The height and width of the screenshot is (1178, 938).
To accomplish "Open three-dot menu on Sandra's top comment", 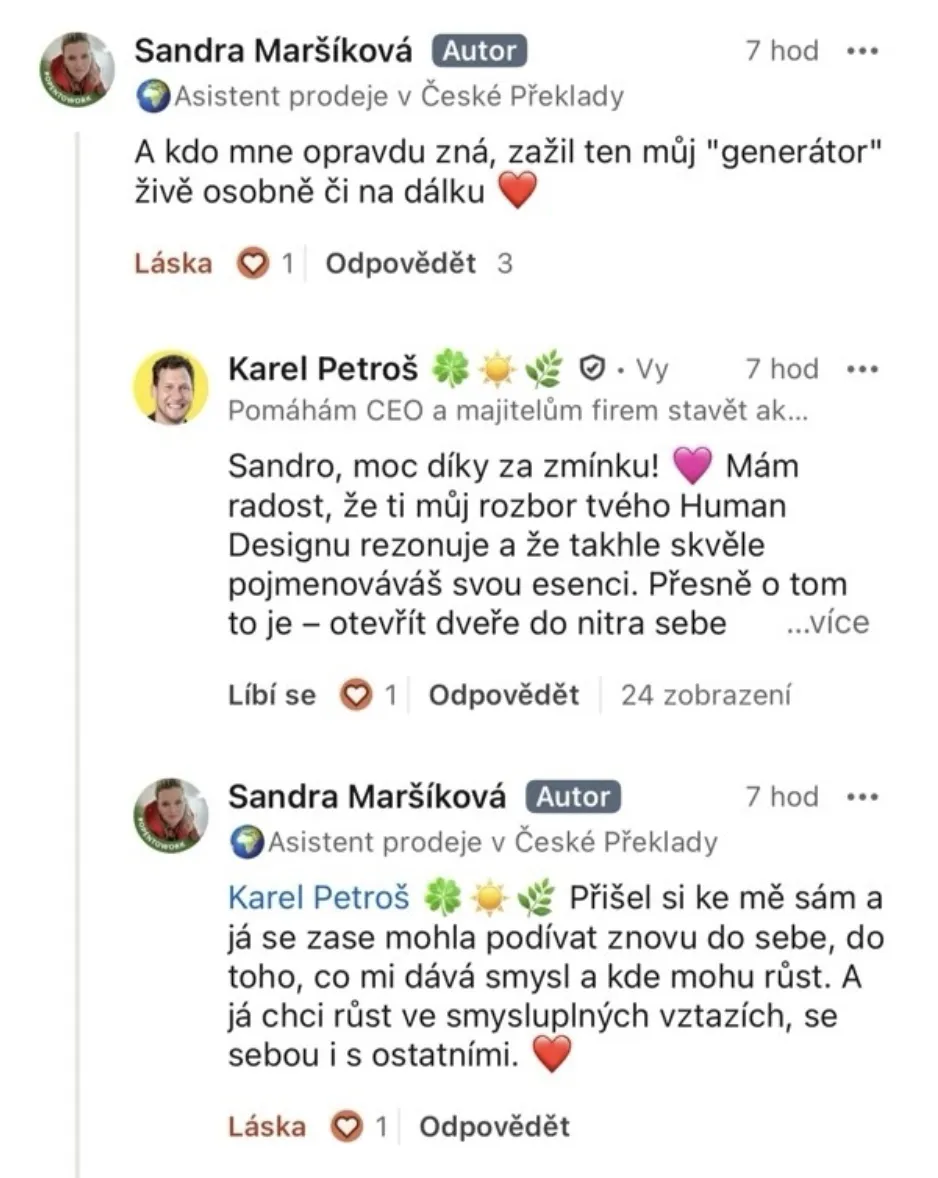I will click(862, 51).
